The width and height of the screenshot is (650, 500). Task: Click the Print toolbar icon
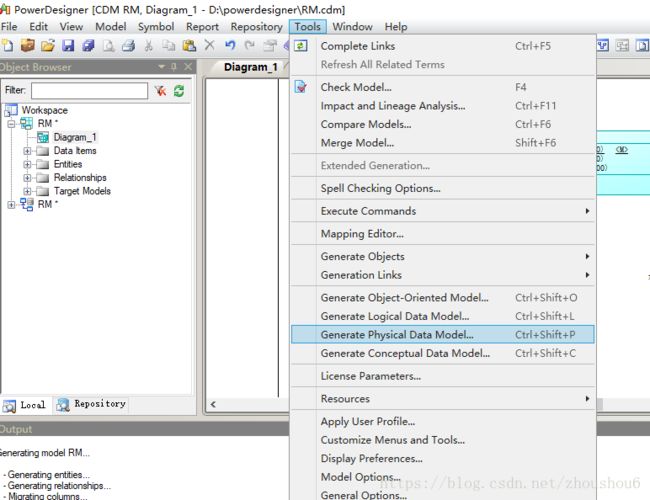(x=128, y=45)
